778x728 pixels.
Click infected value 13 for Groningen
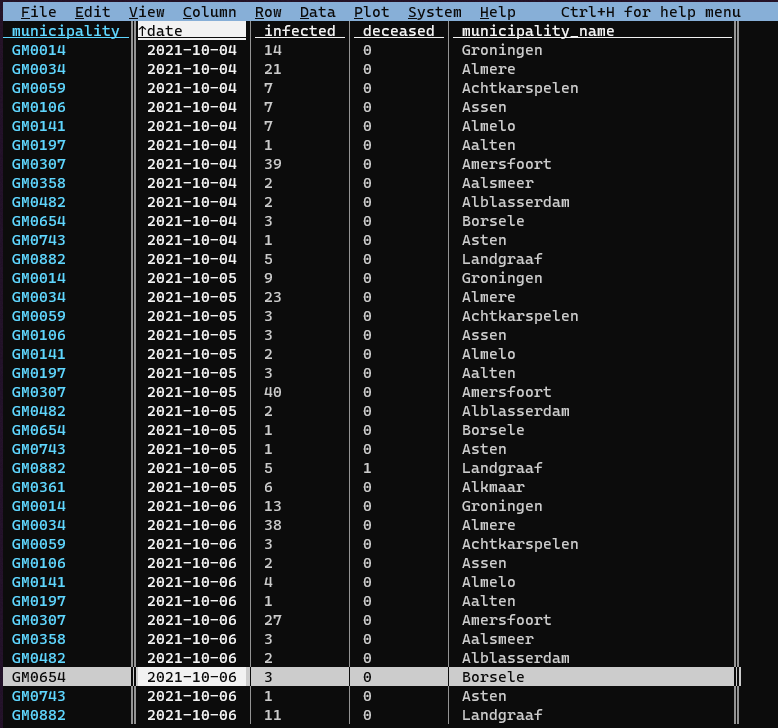pyautogui.click(x=273, y=506)
